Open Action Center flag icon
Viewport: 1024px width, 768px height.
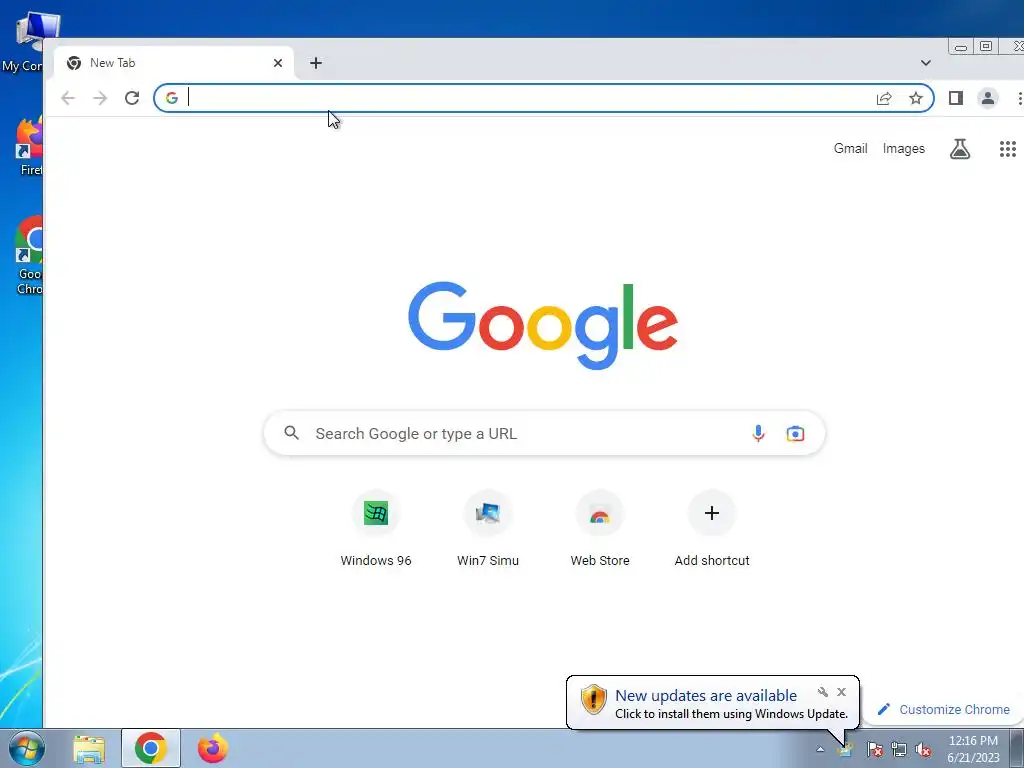[x=874, y=749]
